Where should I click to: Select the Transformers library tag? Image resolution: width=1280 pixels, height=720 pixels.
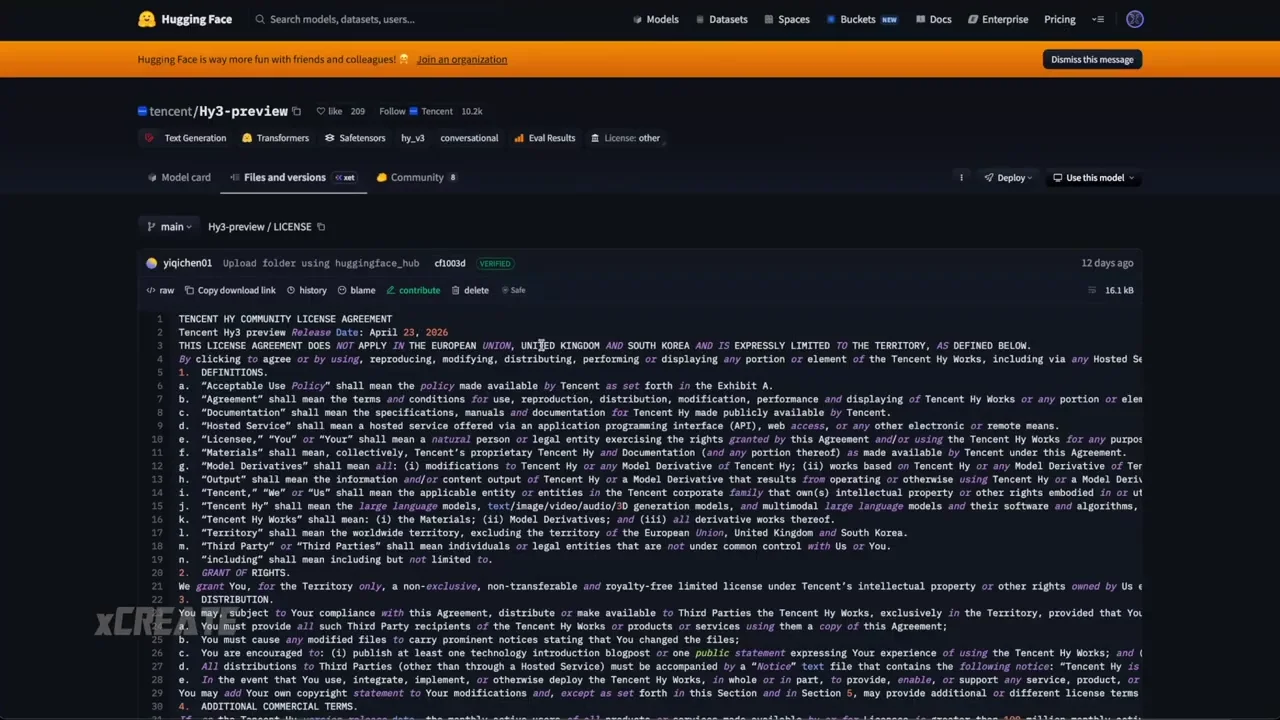tap(275, 138)
